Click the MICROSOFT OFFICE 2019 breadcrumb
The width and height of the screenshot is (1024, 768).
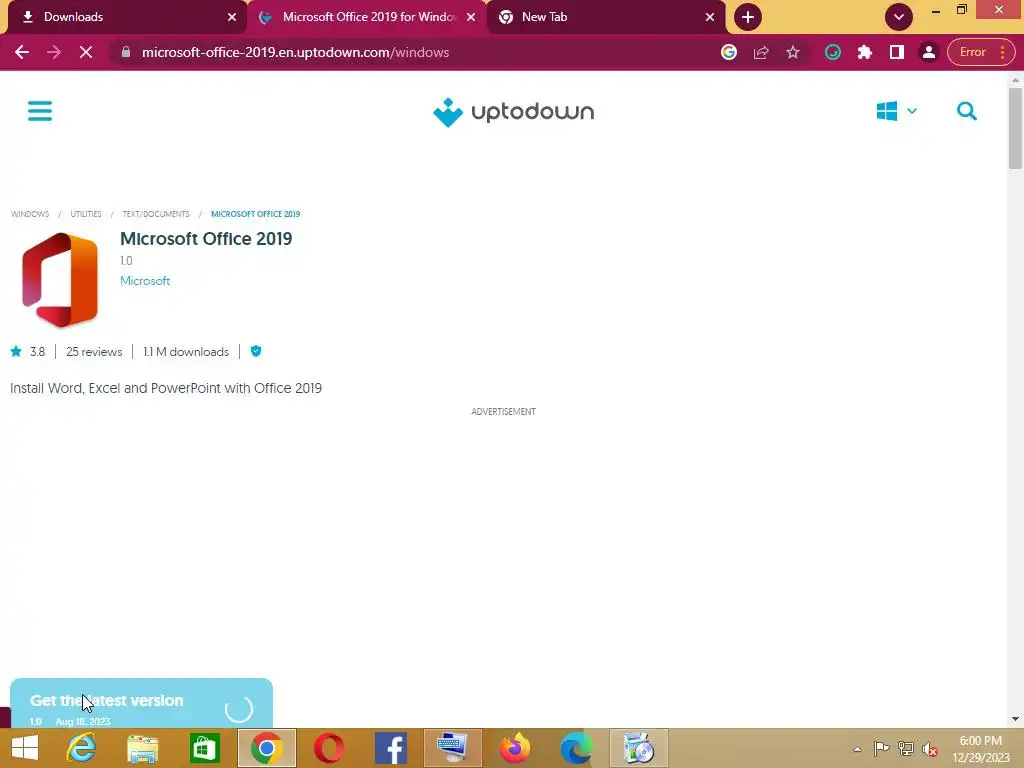click(255, 214)
